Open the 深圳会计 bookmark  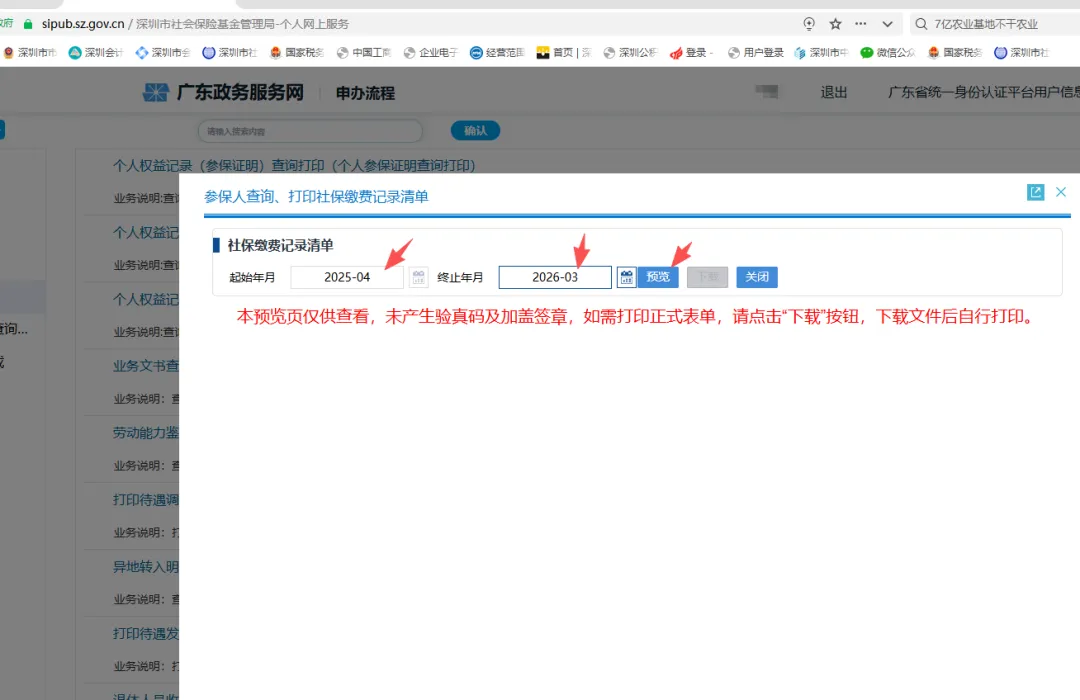click(x=96, y=52)
